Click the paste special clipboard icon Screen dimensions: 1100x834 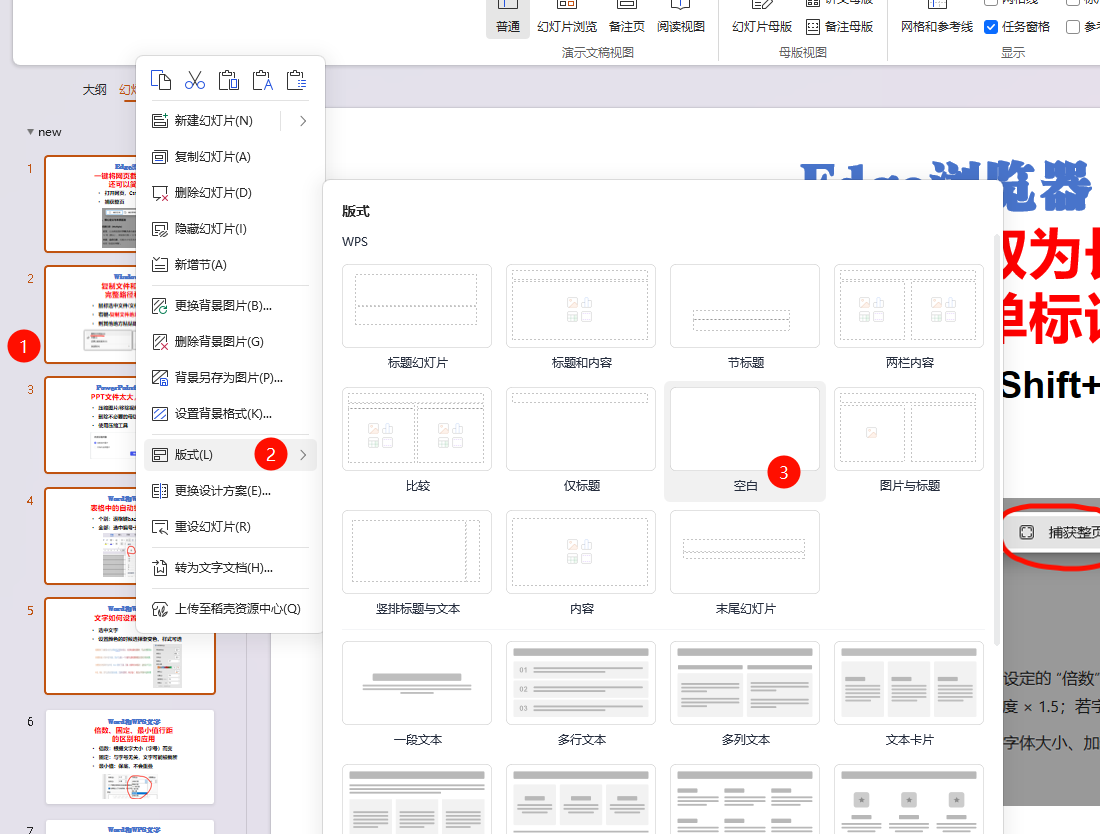coord(296,81)
